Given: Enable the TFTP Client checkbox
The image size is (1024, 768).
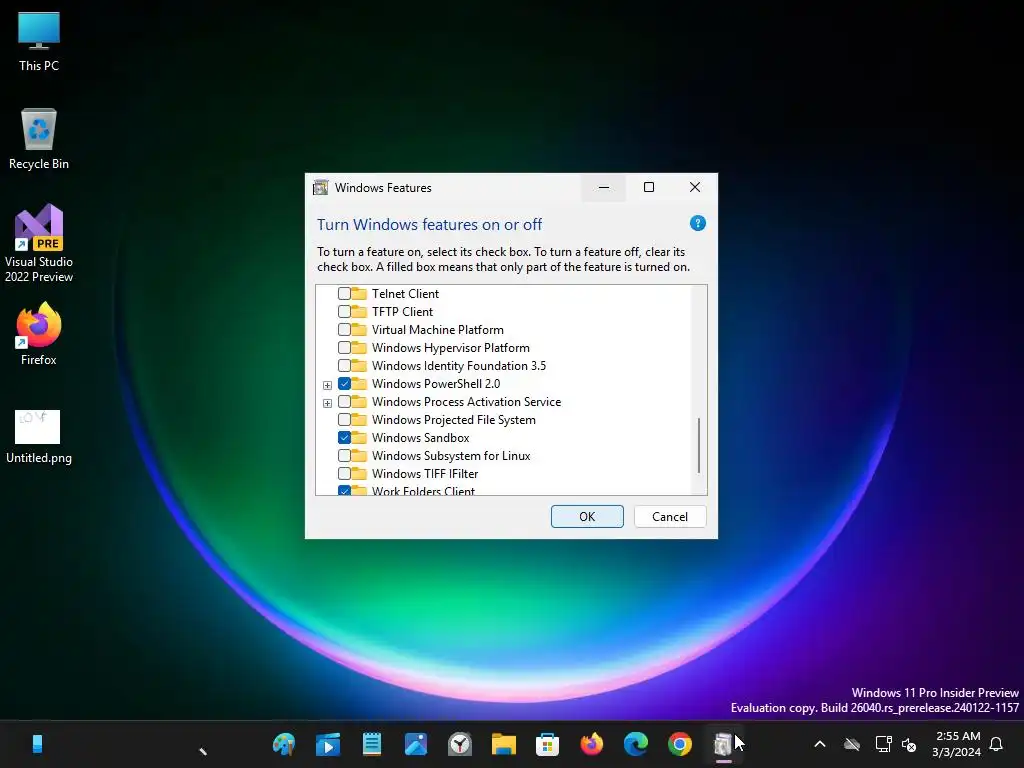Looking at the screenshot, I should [x=344, y=312].
